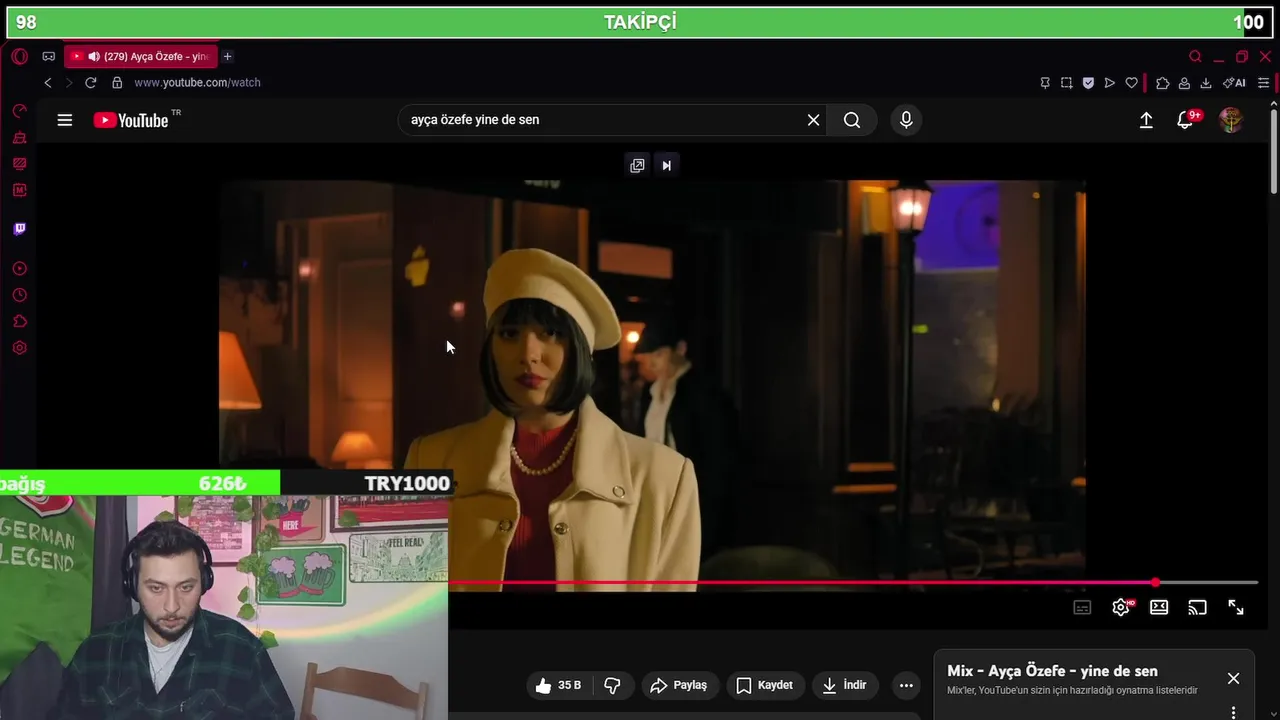
Task: Go back to the previous page
Action: [47, 83]
